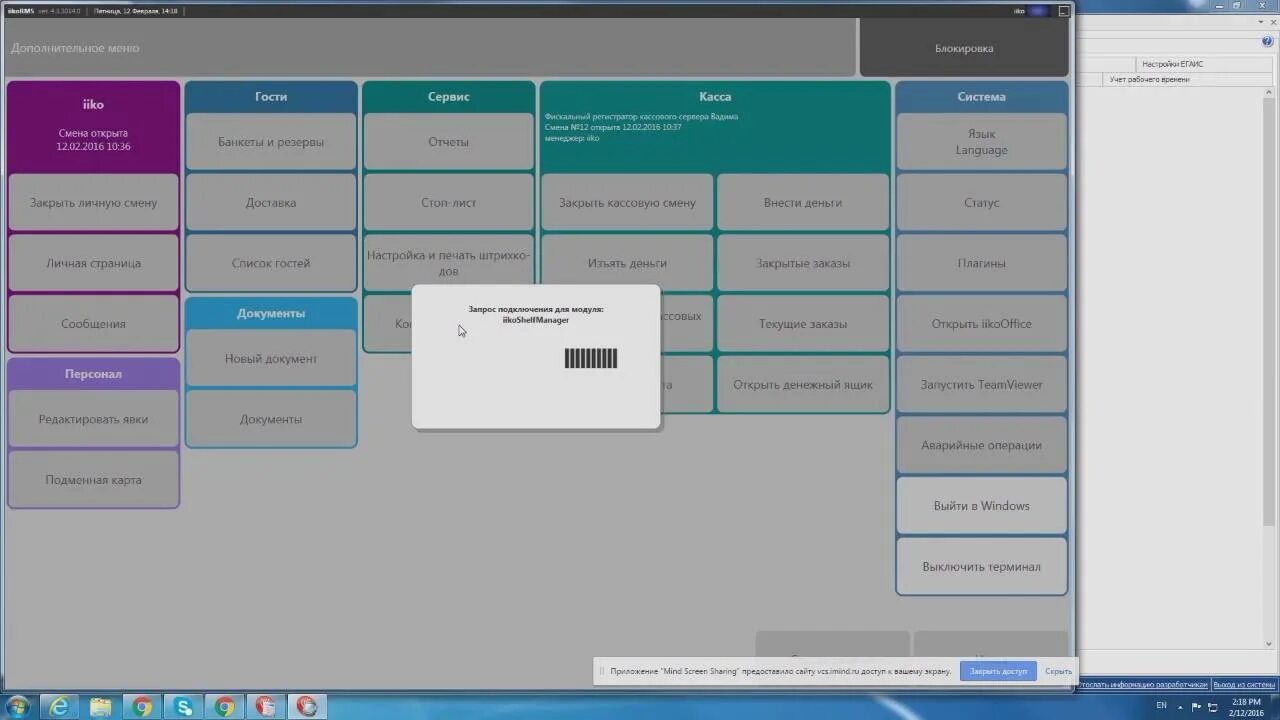Click Редактировать явки

click(93, 419)
